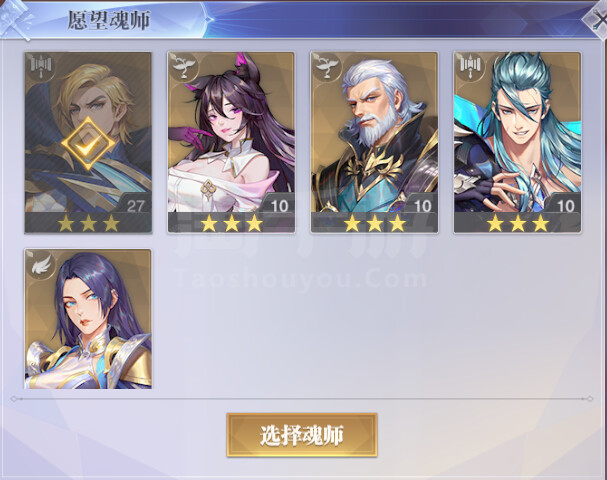Click three-star rating under cat-eared girl card

[x=231, y=223]
